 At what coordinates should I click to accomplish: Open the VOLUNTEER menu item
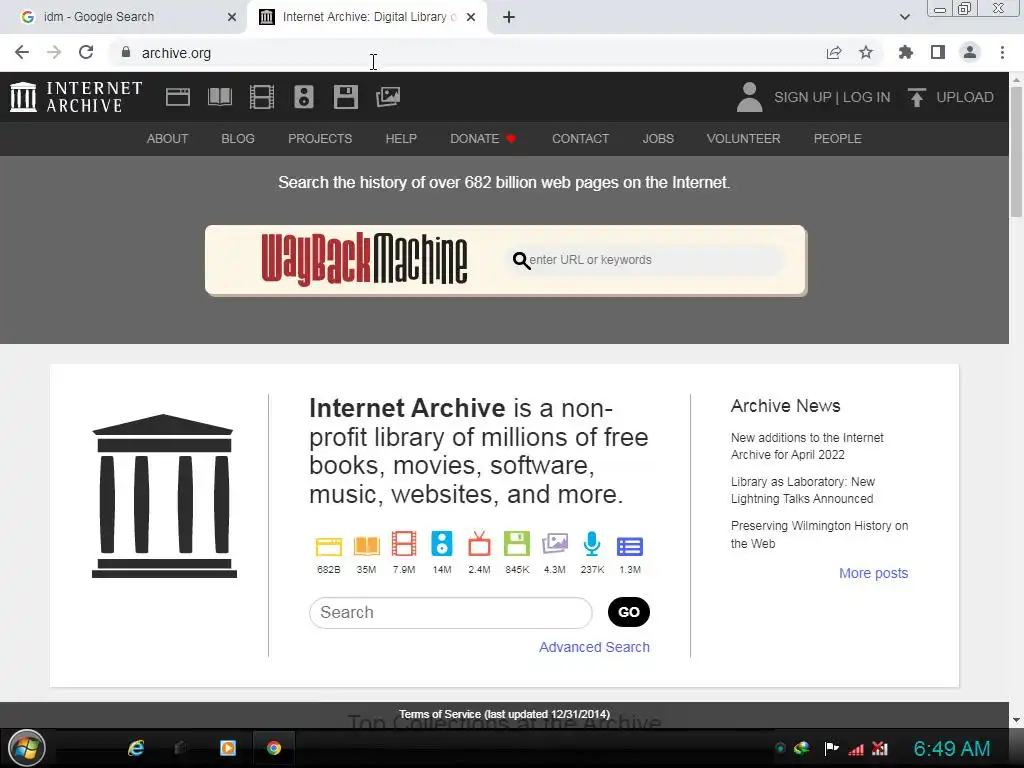743,138
